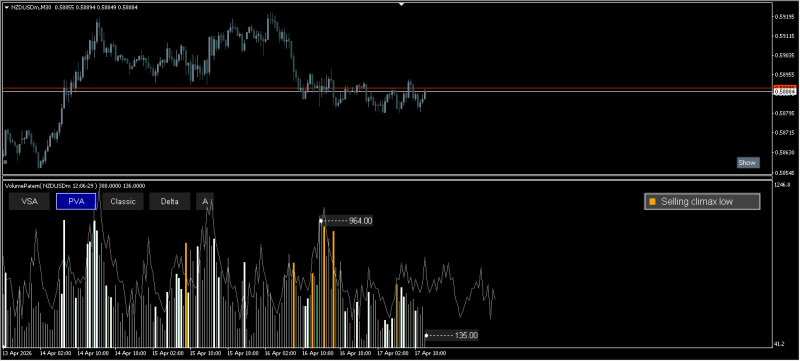The width and height of the screenshot is (800, 361).
Task: Click the 15 Apr 02:00 time label
Action: tap(168, 353)
